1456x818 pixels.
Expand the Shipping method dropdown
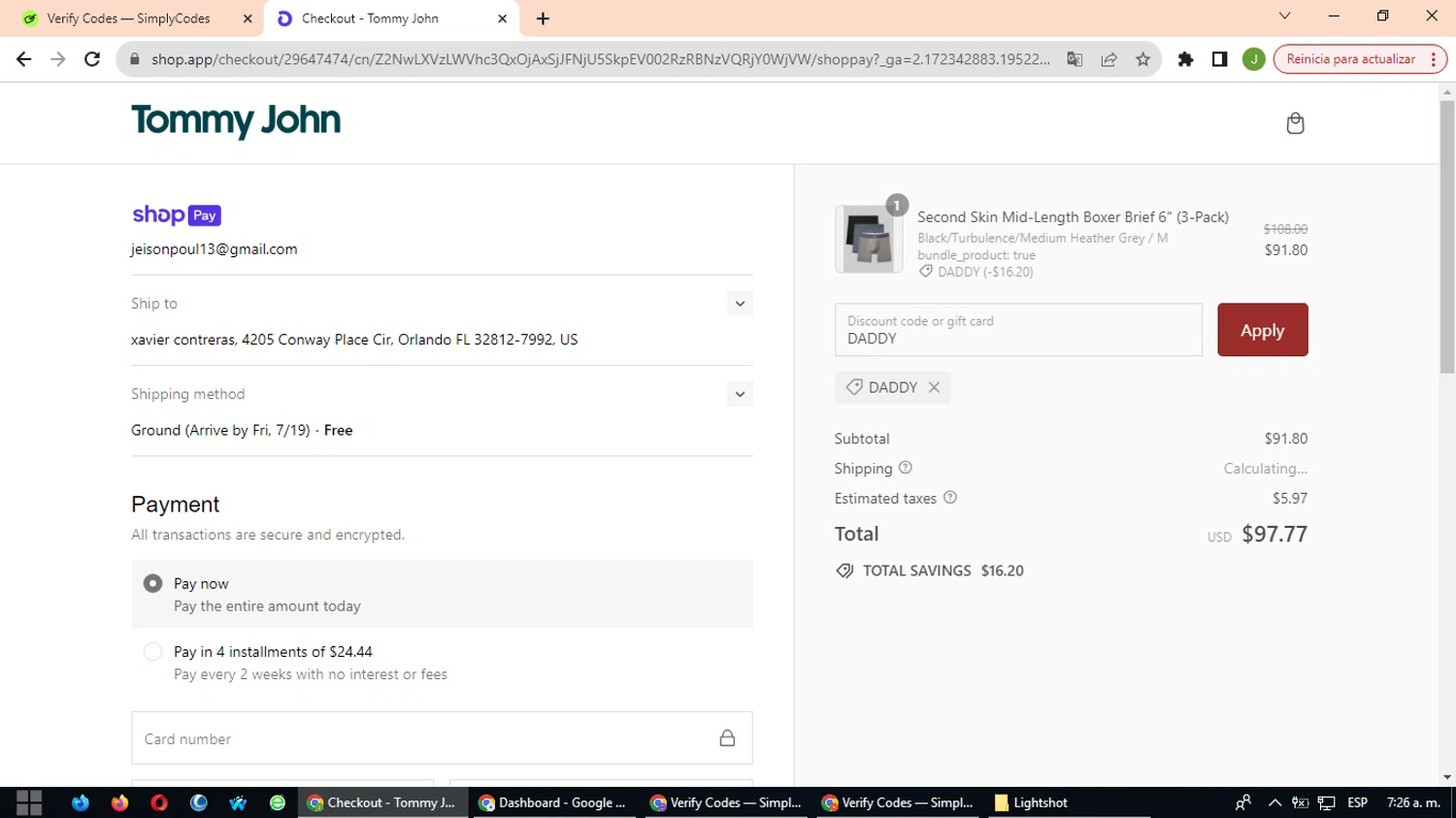point(740,394)
